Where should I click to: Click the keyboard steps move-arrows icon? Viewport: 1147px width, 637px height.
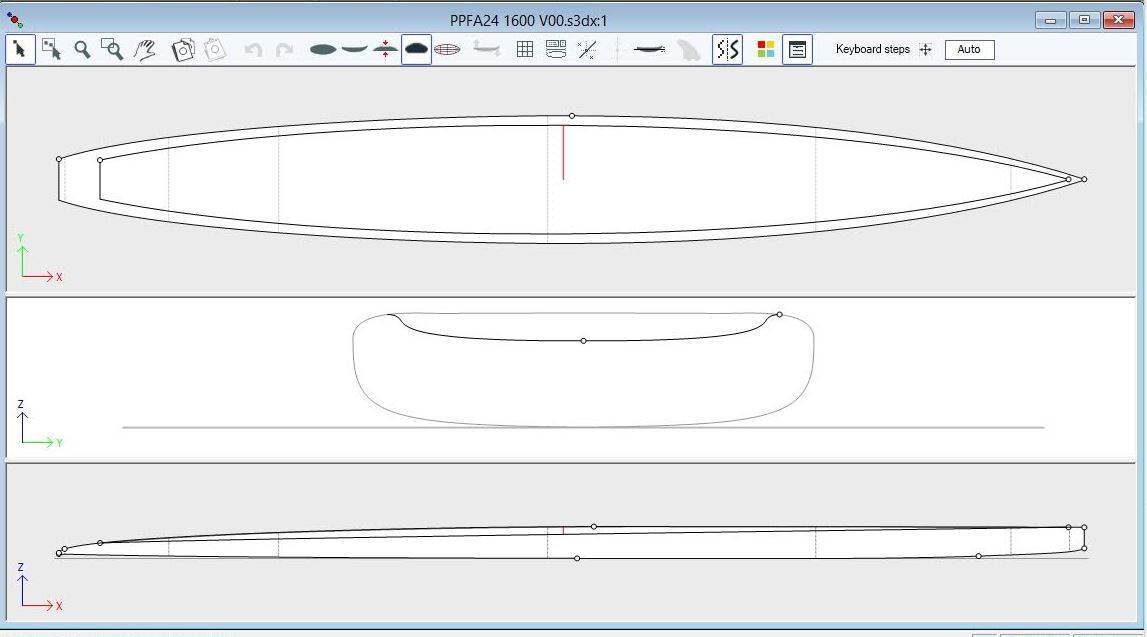pyautogui.click(x=925, y=49)
